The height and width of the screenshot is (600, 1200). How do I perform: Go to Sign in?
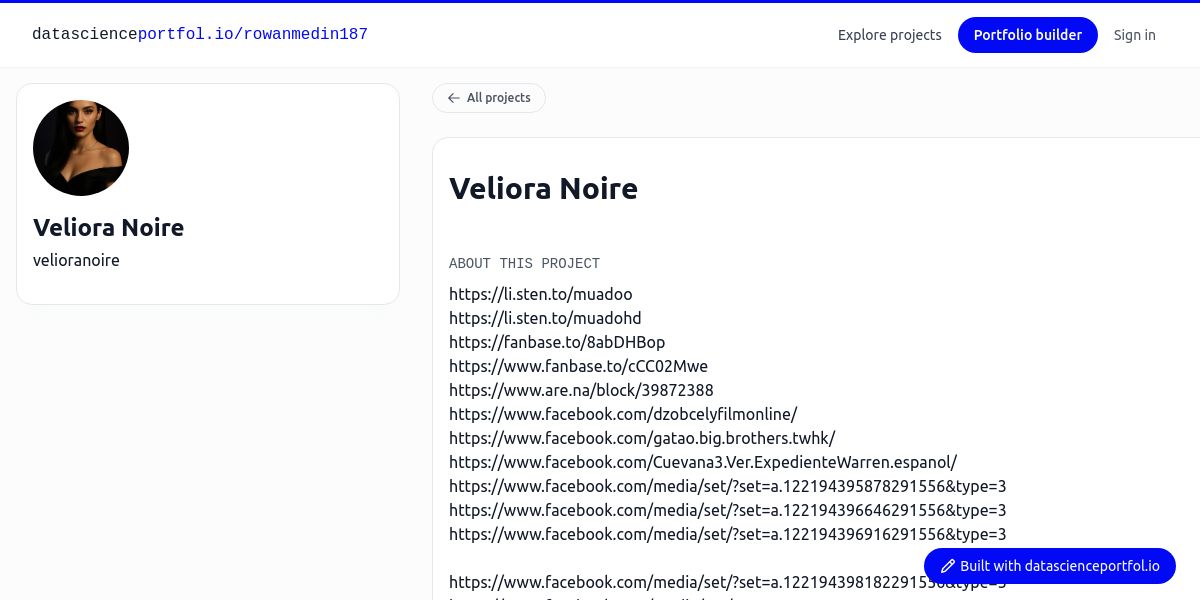[1135, 35]
